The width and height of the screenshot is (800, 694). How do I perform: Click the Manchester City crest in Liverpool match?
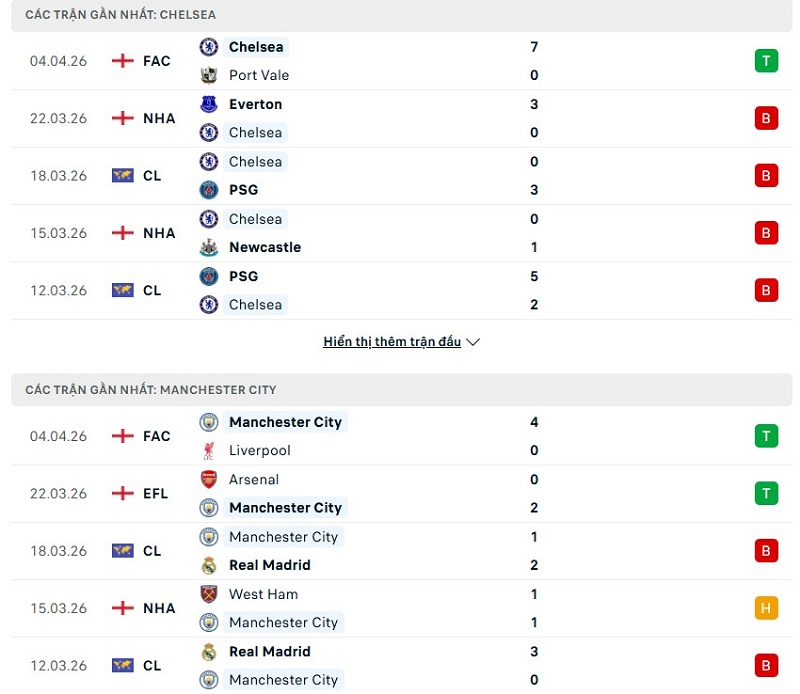pos(209,422)
